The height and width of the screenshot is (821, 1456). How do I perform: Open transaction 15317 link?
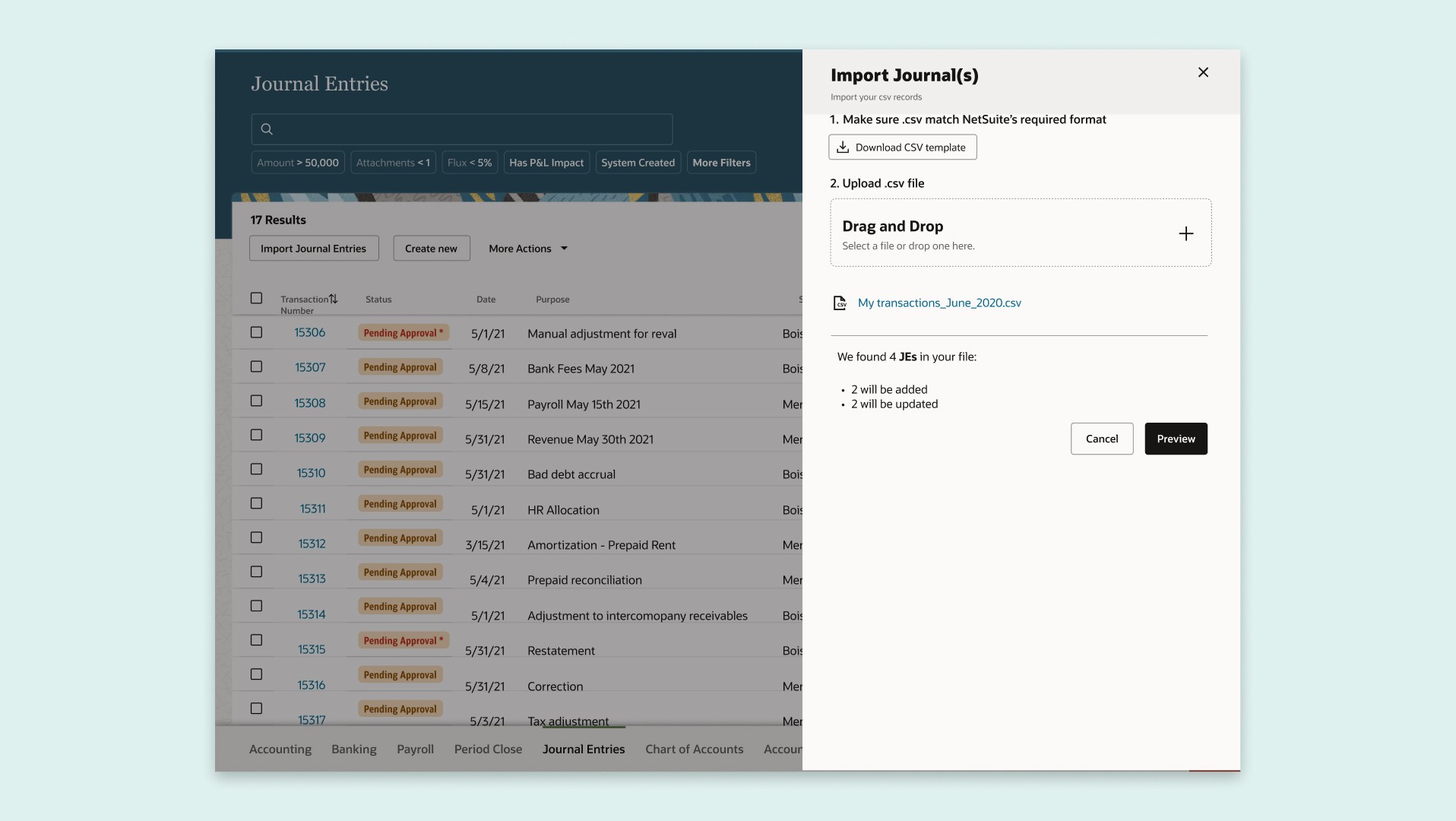312,720
